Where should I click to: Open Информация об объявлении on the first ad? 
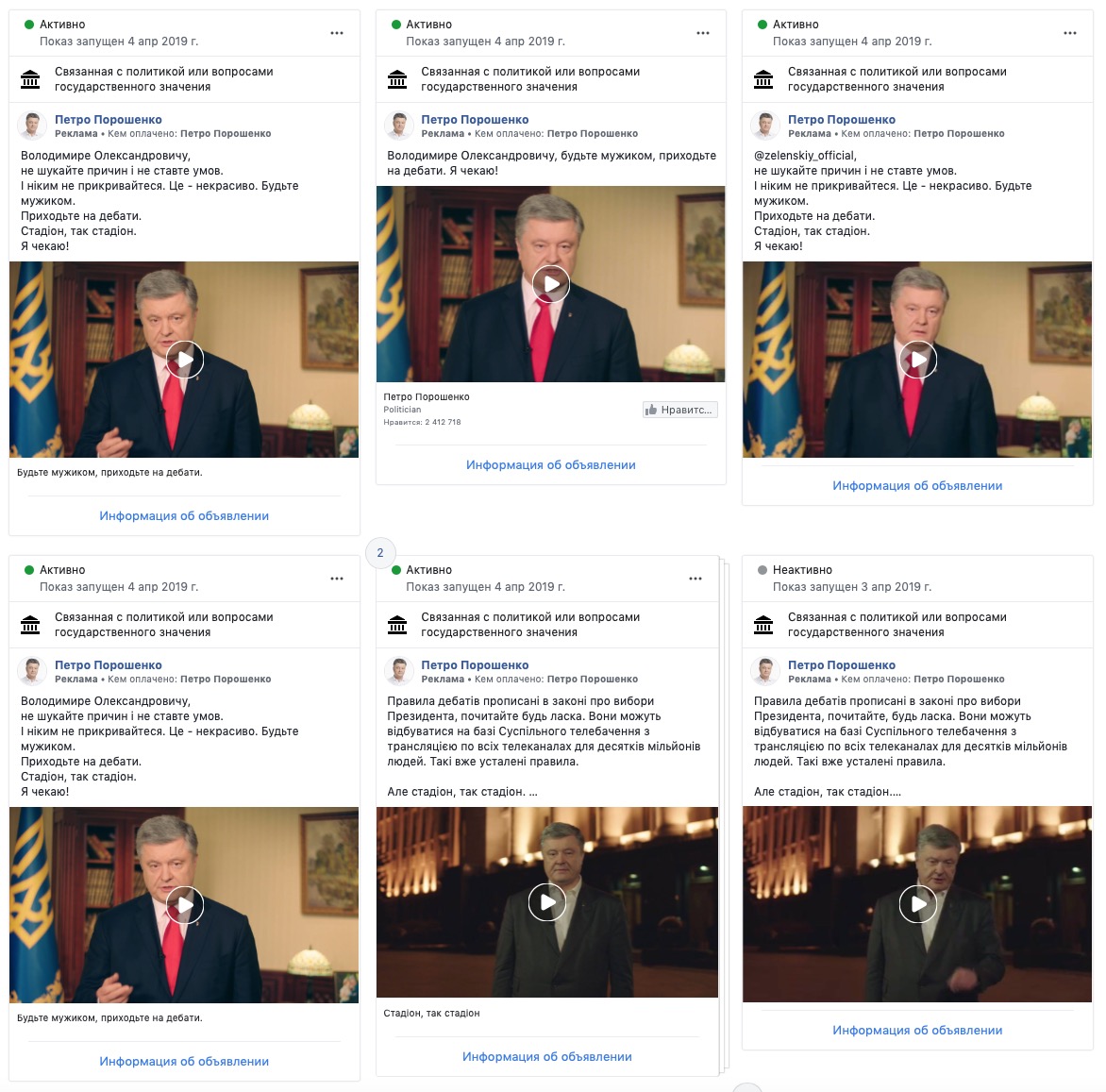[x=184, y=515]
